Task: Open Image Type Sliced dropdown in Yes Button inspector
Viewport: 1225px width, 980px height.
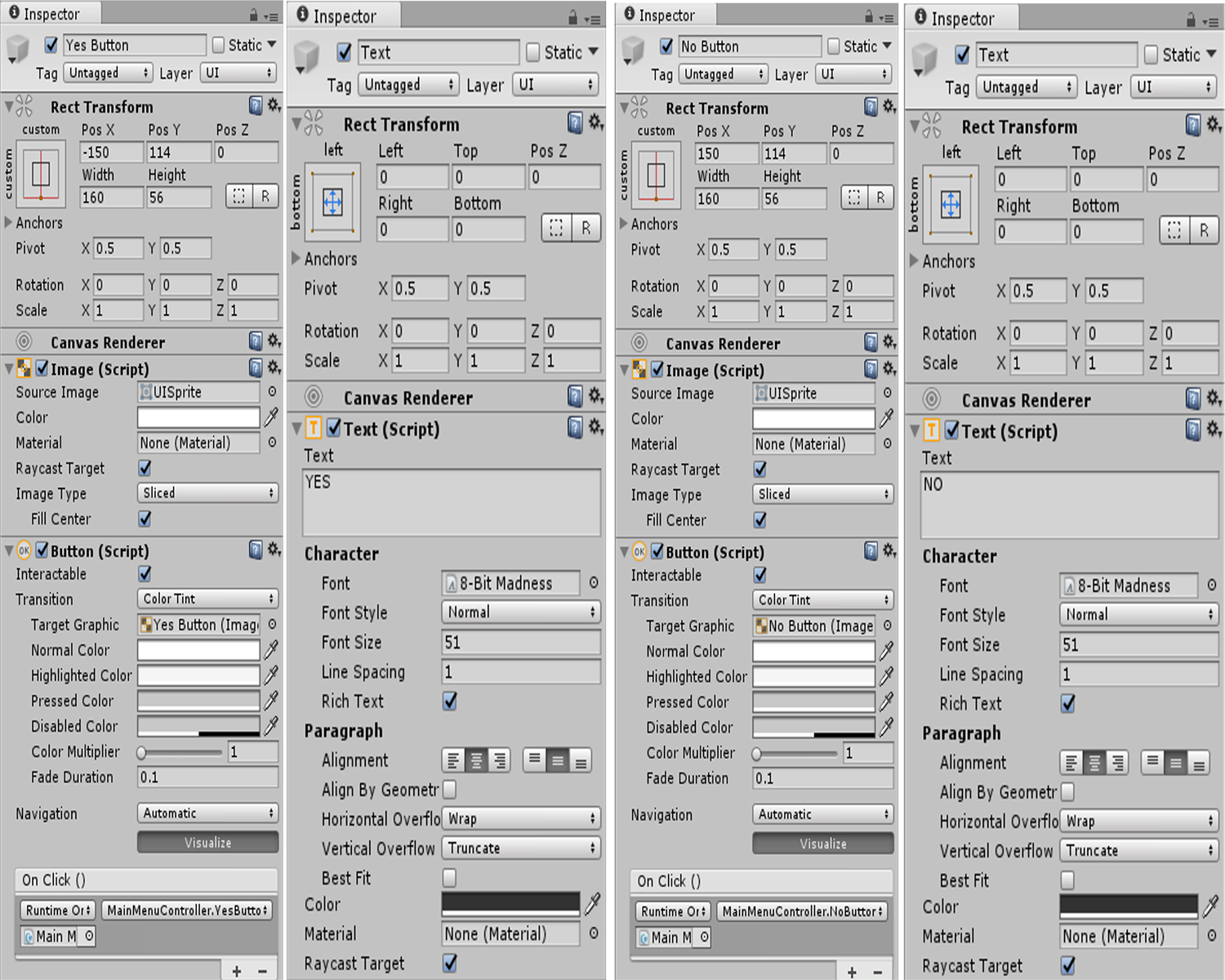Action: pyautogui.click(x=208, y=493)
